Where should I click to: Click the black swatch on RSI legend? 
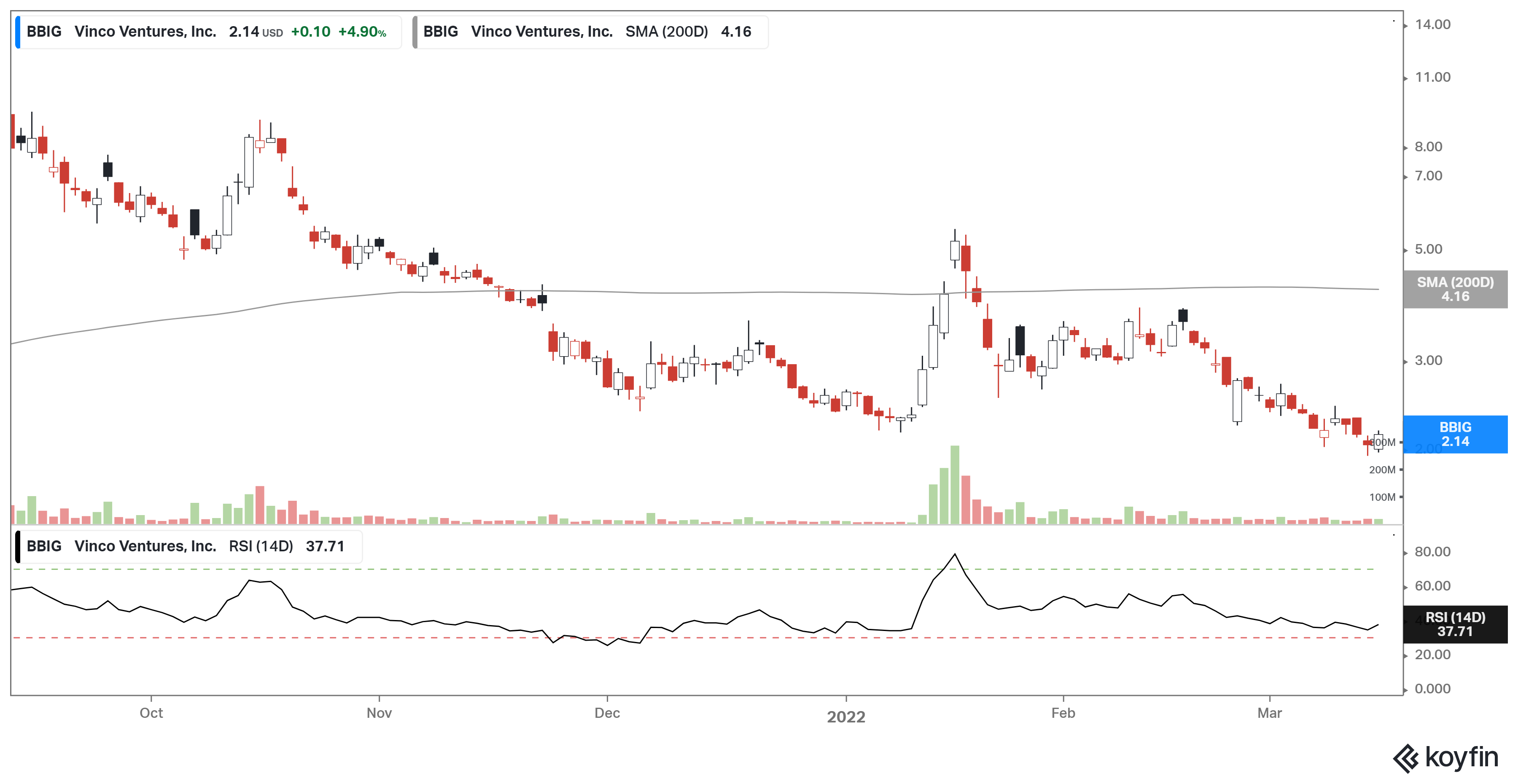tap(18, 547)
